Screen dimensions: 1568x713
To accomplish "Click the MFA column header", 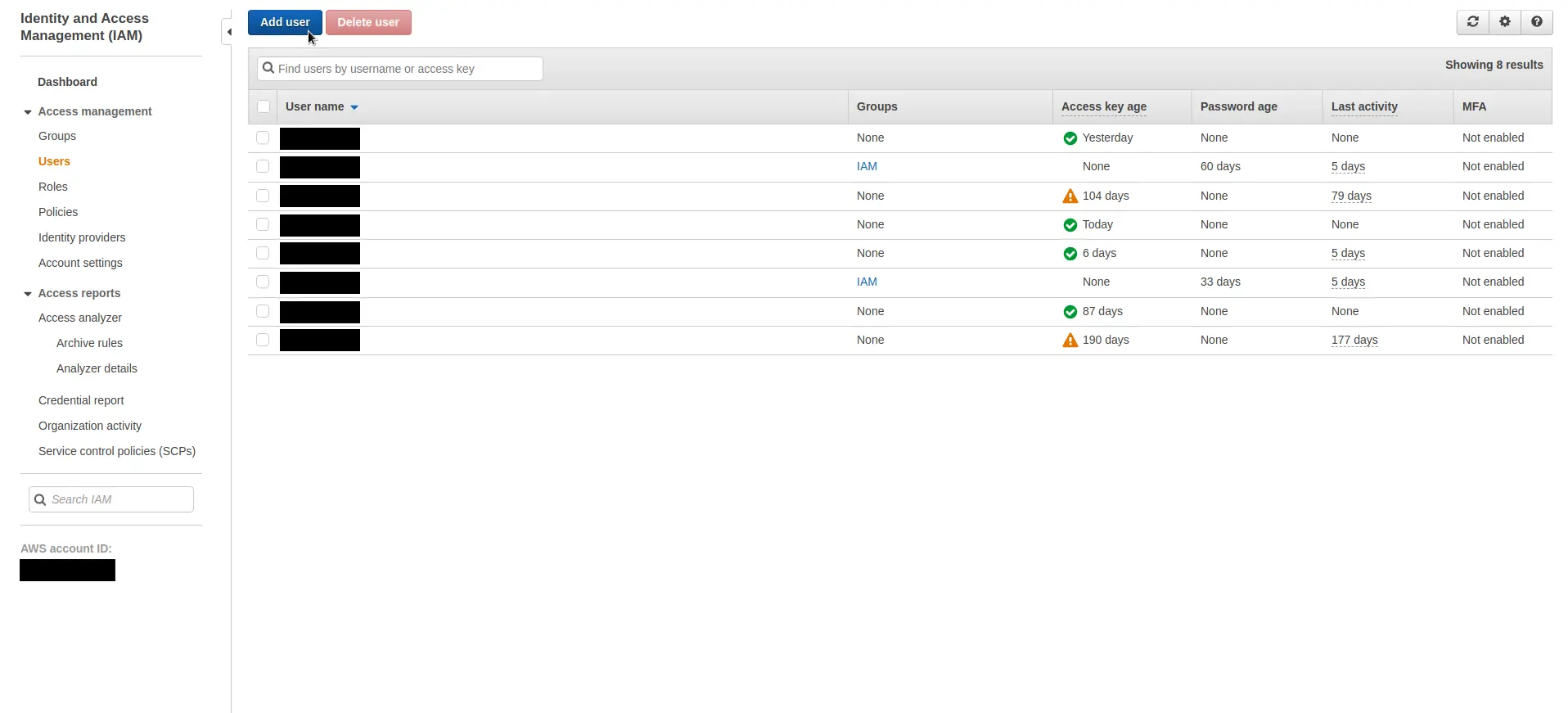I will click(x=1474, y=106).
